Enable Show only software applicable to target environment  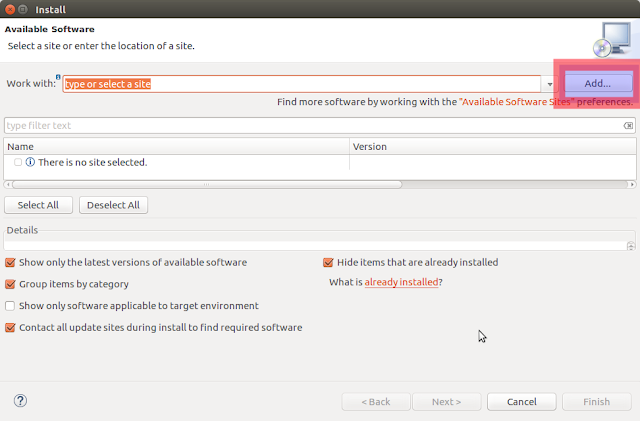pyautogui.click(x=10, y=305)
